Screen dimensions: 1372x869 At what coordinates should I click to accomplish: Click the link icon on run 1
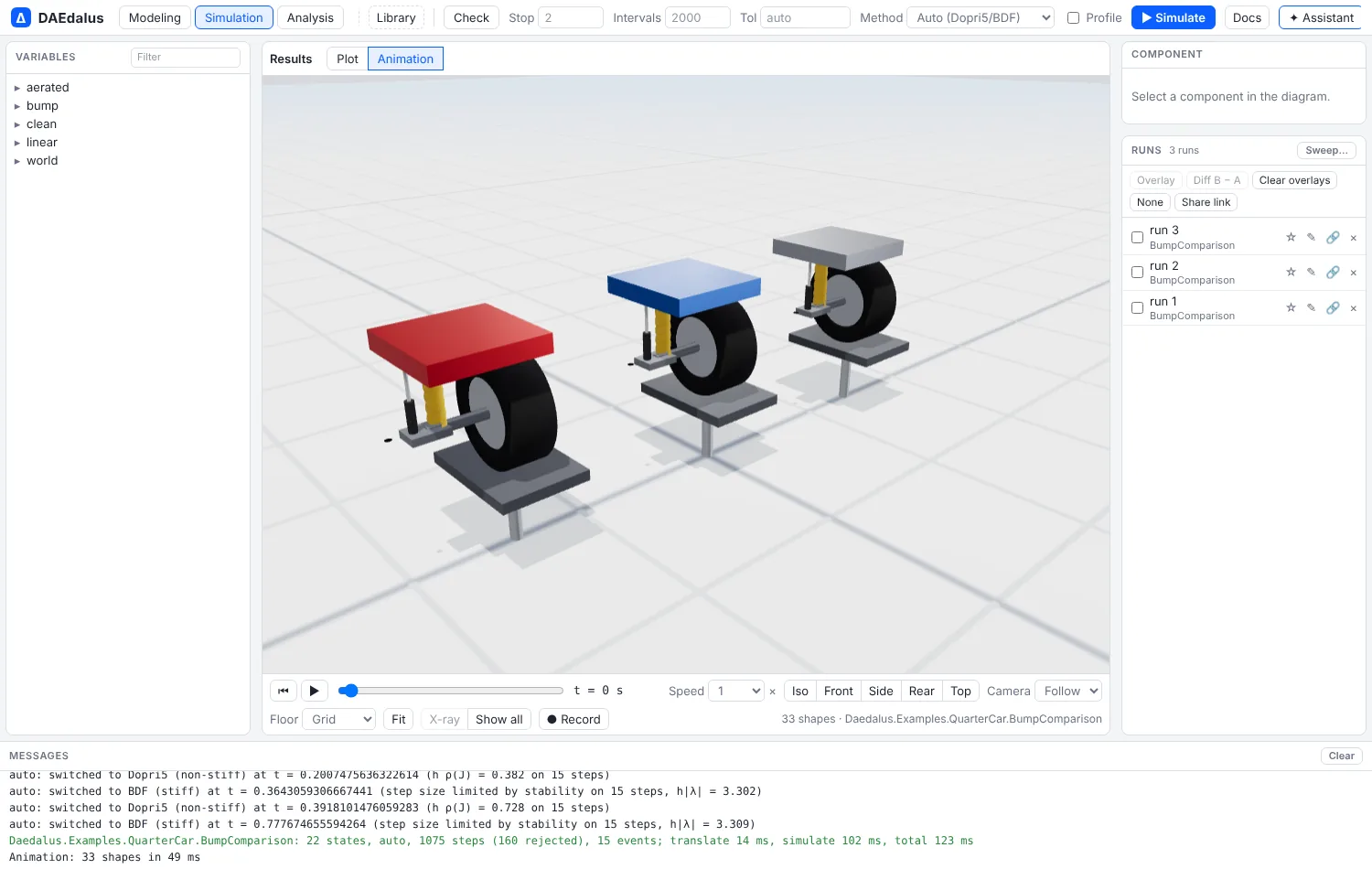click(x=1333, y=307)
